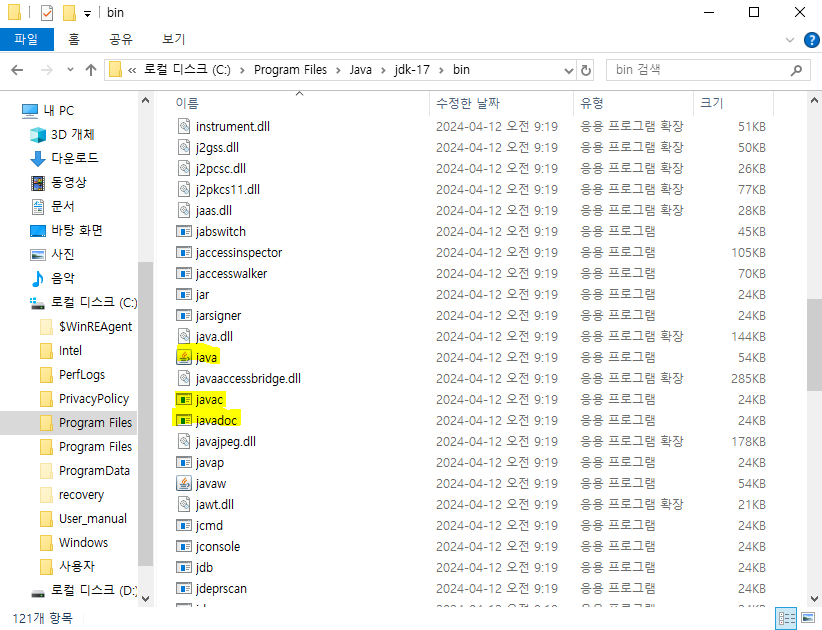Image resolution: width=822 pixels, height=630 pixels.
Task: Click the jconsole program icon
Action: 183,546
